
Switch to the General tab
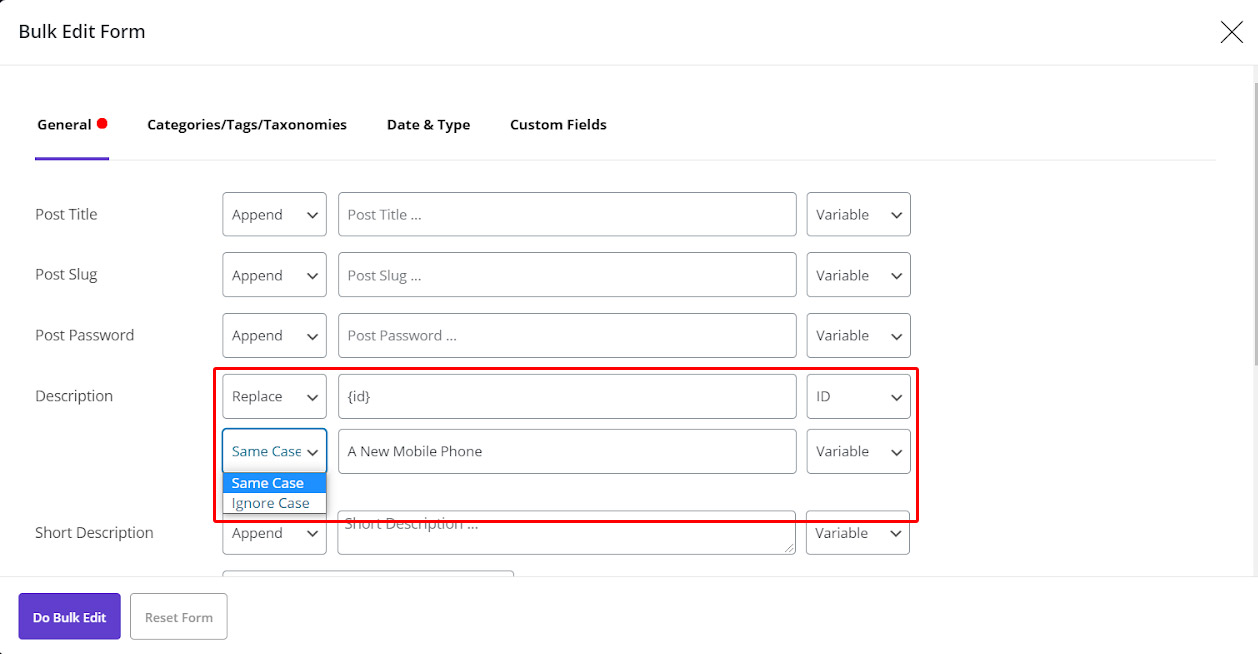[x=72, y=125]
